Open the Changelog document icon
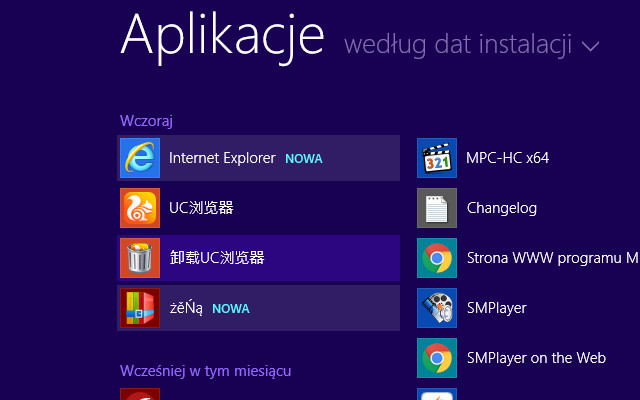The width and height of the screenshot is (640, 400). pyautogui.click(x=437, y=208)
